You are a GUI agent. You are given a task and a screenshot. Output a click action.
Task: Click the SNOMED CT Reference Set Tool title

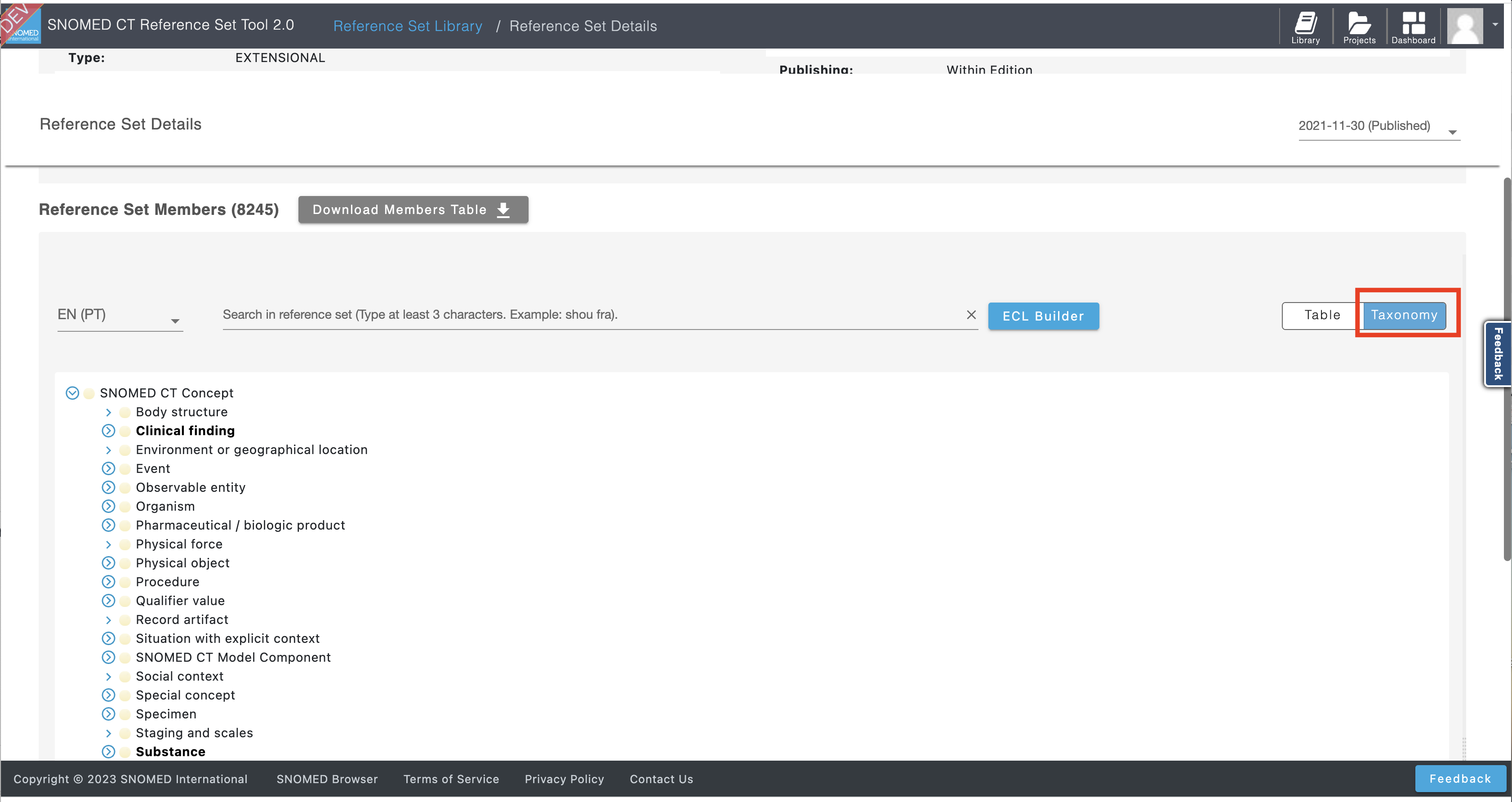tap(170, 25)
